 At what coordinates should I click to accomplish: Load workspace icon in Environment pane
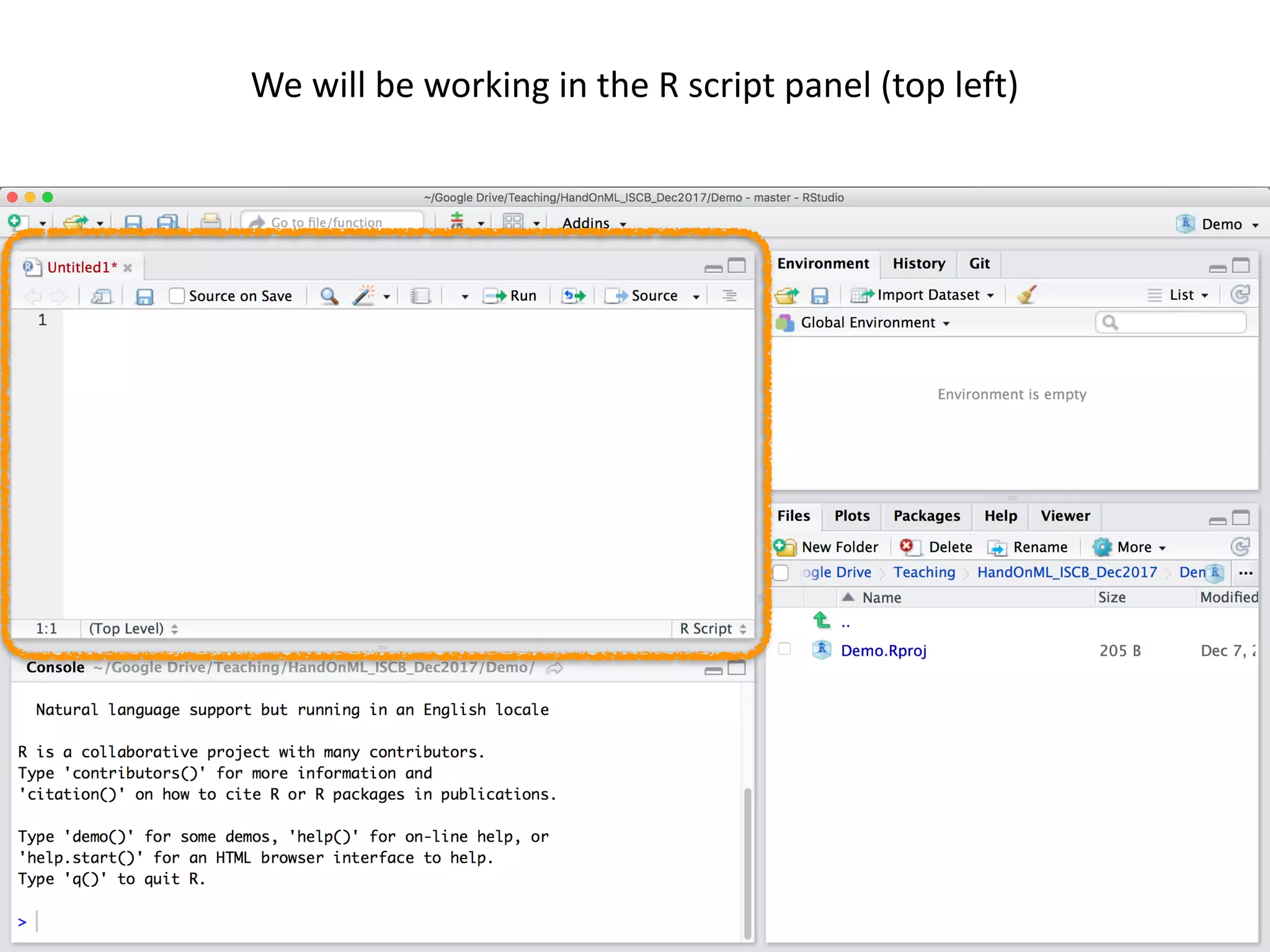[x=788, y=295]
